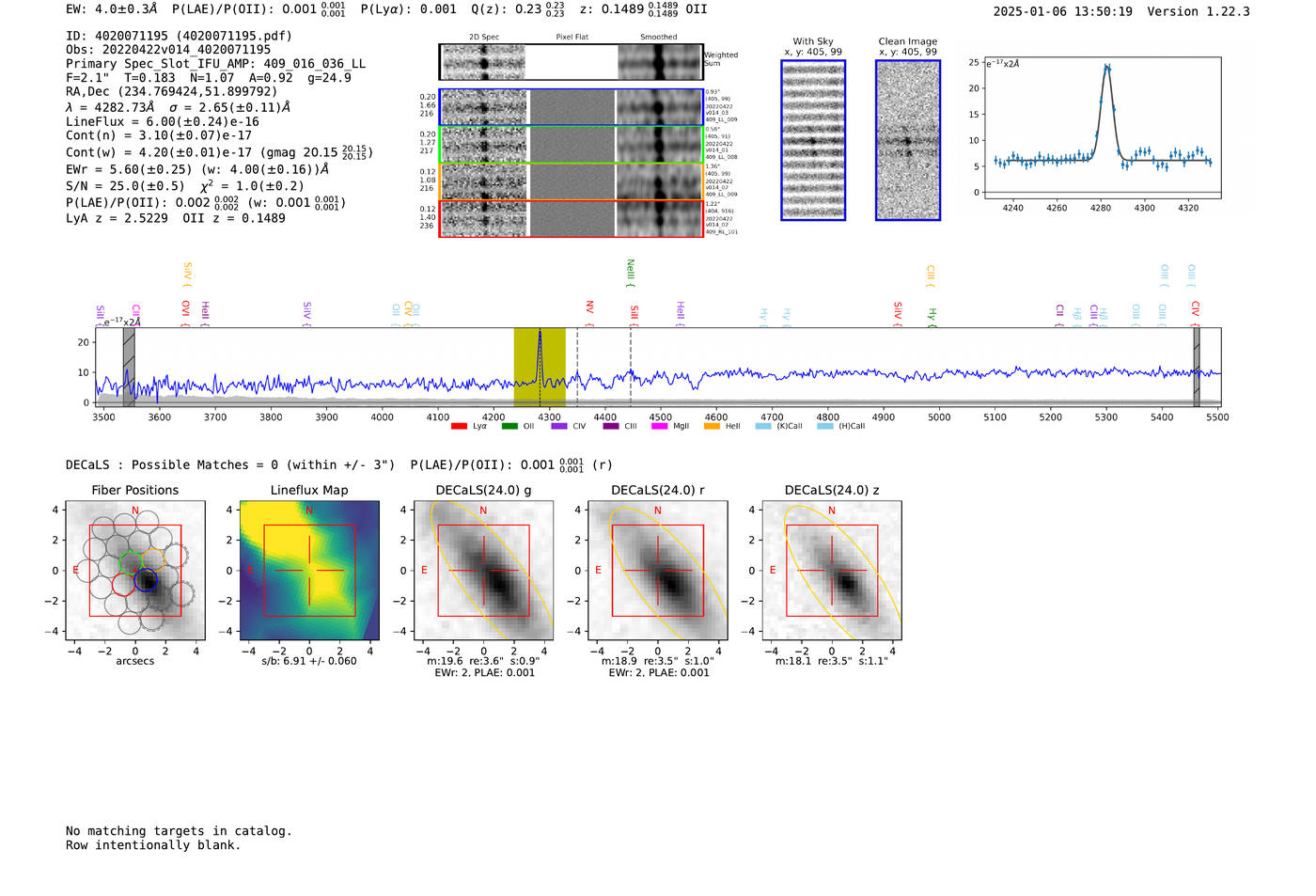Click the EW: 4.0±0.3Å header text
Image resolution: width=1316 pixels, height=896 pixels.
112,8
